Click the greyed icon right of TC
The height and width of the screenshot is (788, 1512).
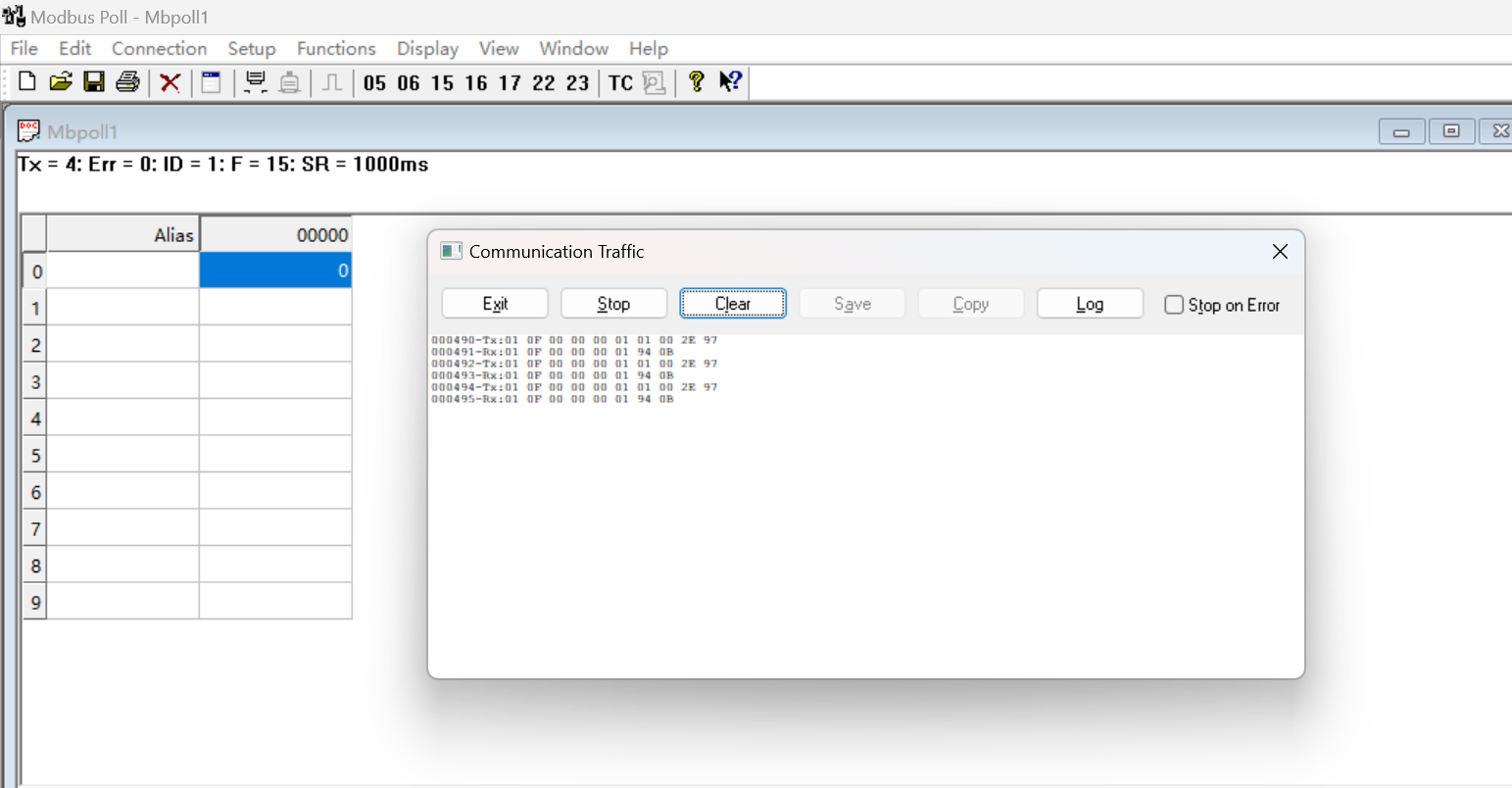(655, 83)
